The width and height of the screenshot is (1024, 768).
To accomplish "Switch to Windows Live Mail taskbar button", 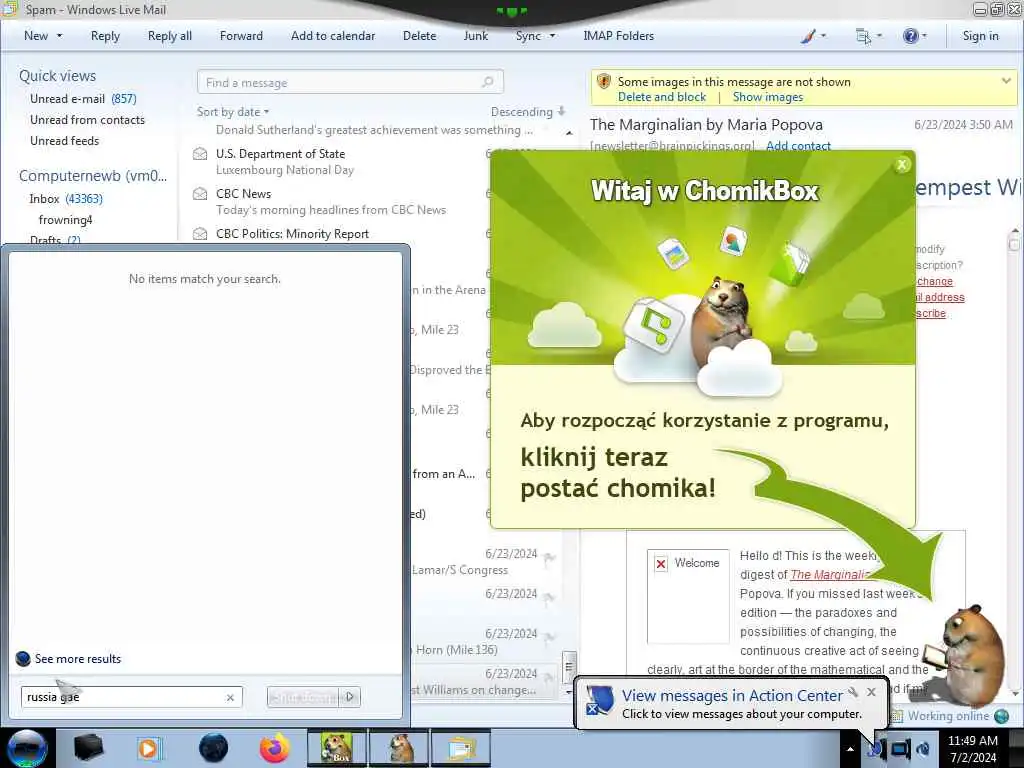I will [x=460, y=748].
